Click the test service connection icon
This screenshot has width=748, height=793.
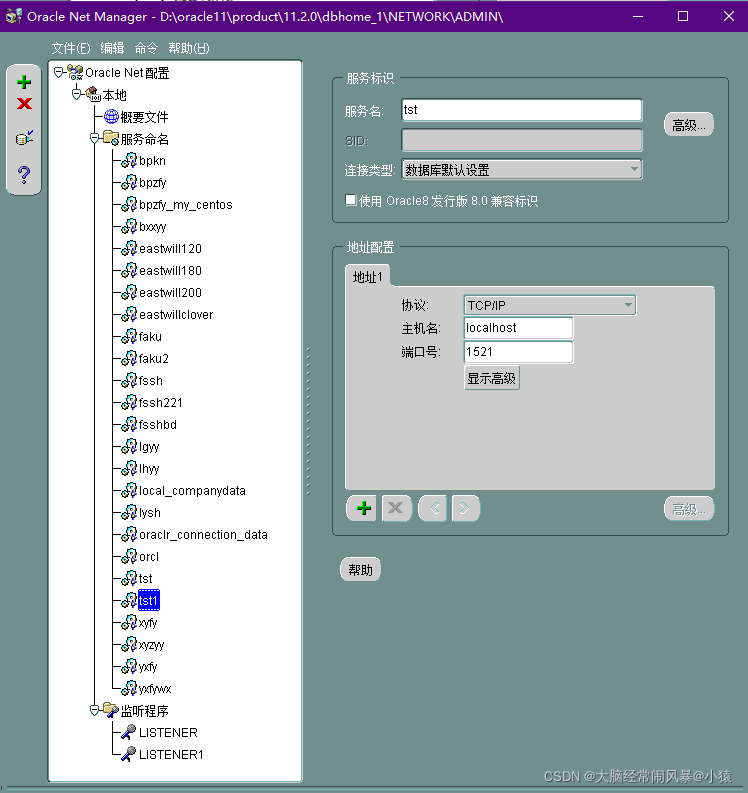[24, 138]
